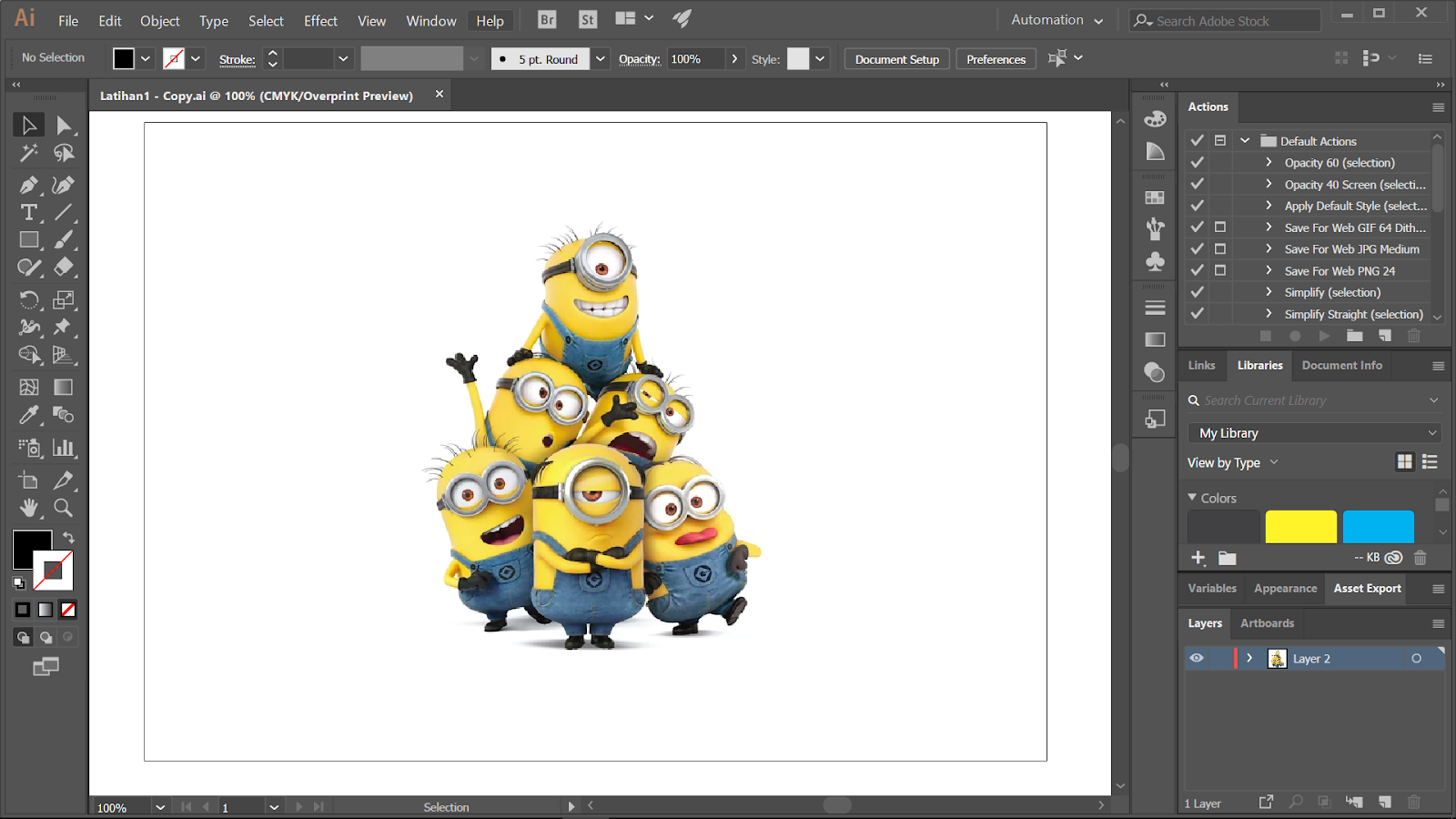Open the My Library dropdown

pos(1315,433)
